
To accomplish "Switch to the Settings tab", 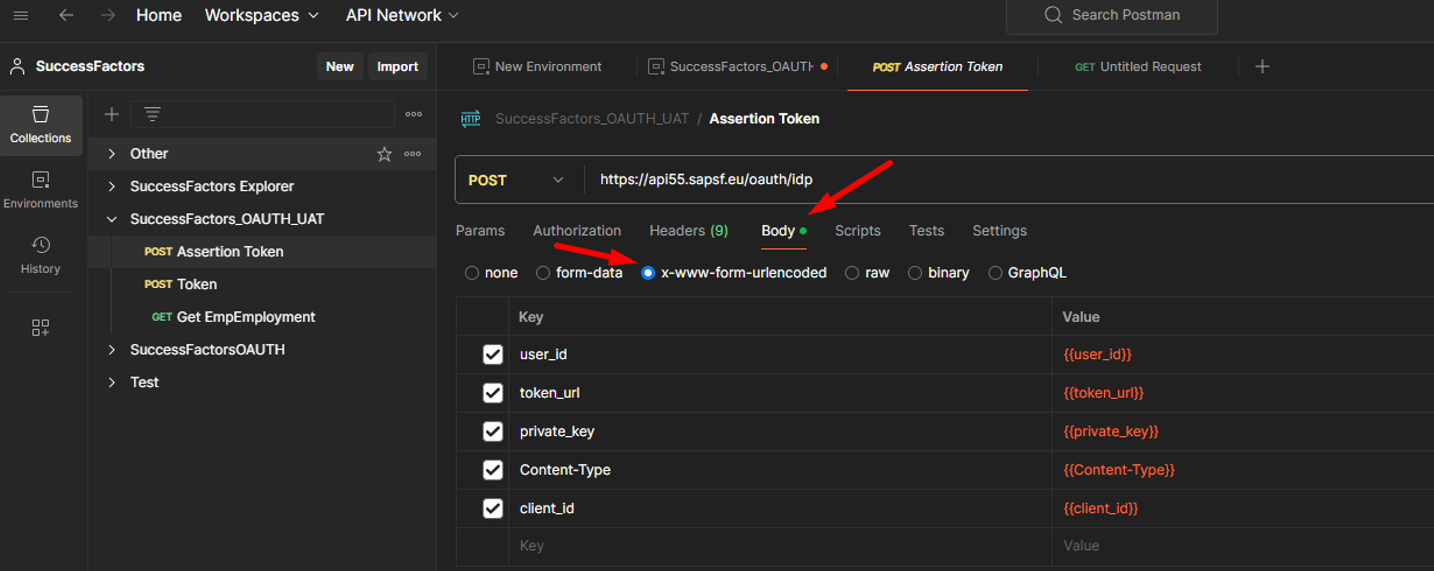I will coord(999,231).
